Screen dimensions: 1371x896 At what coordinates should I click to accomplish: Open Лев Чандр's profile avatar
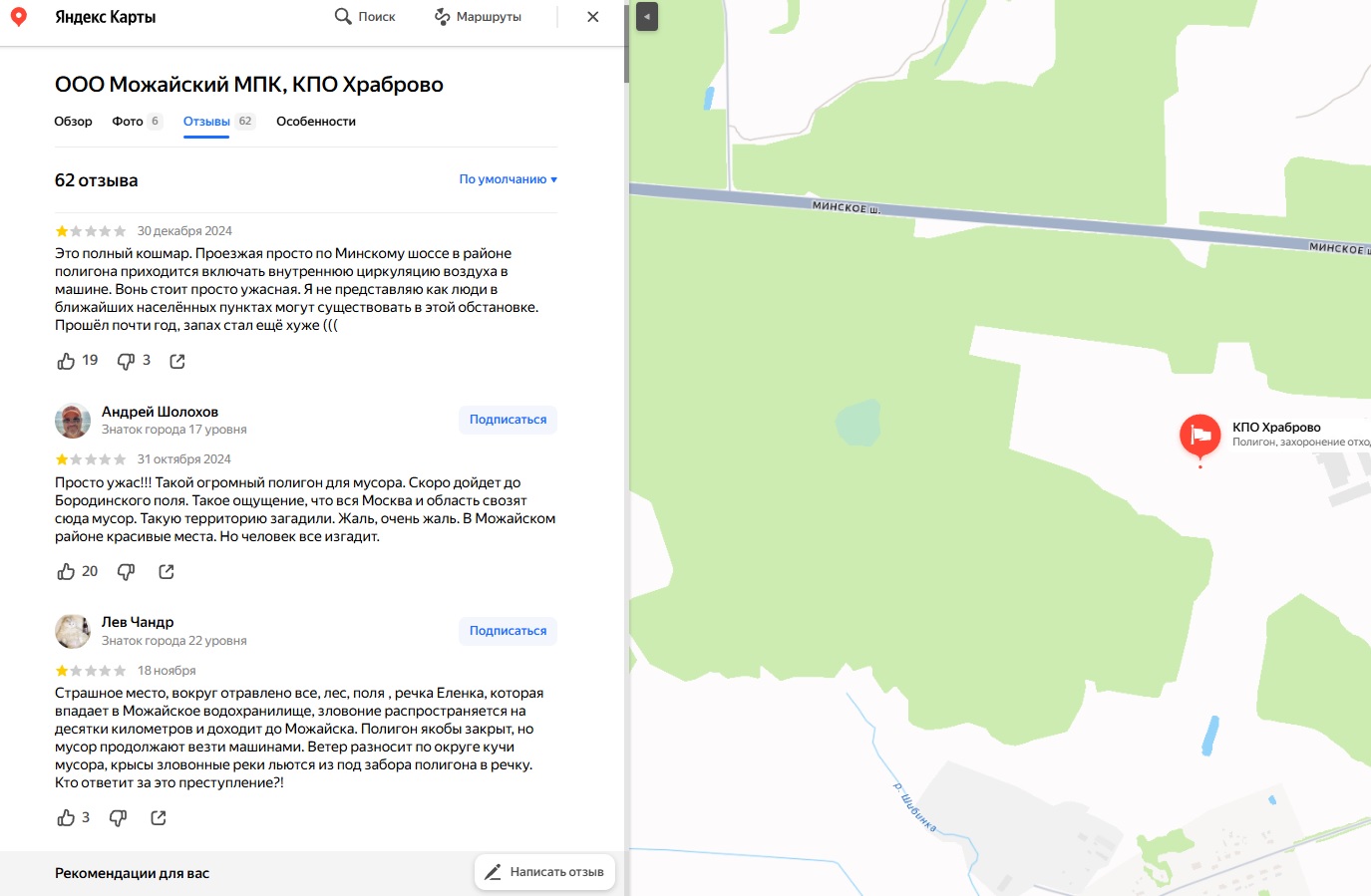(x=73, y=631)
